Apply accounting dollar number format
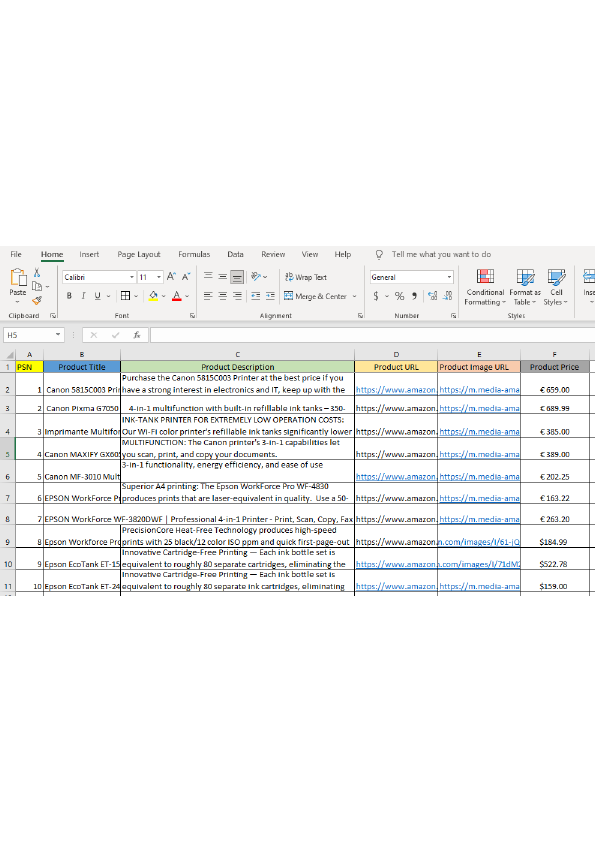 tap(376, 296)
